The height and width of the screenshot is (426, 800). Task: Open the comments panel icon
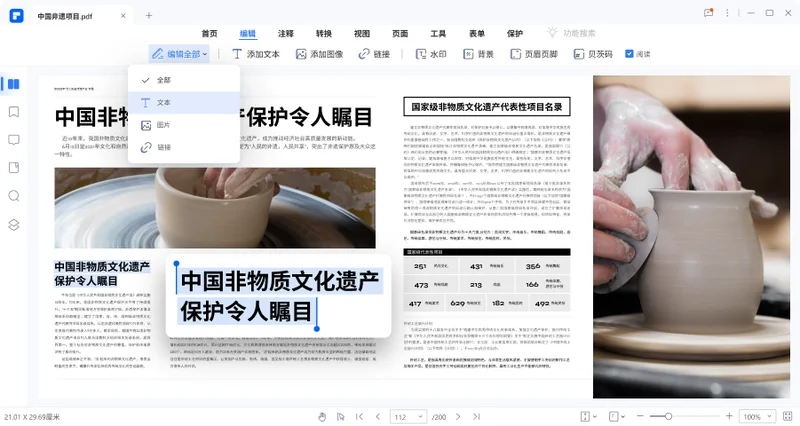pyautogui.click(x=14, y=140)
